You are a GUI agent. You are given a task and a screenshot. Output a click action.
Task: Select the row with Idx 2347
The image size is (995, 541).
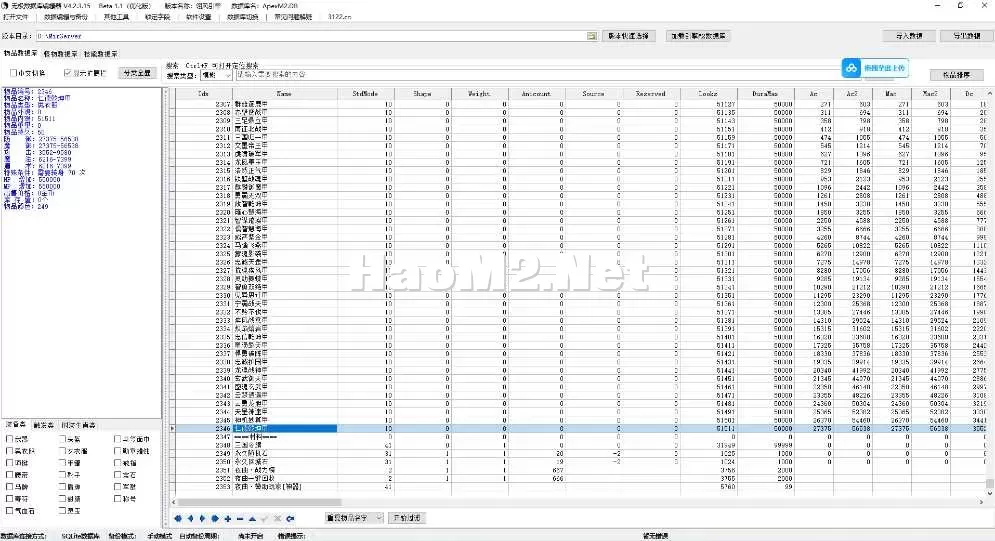point(579,437)
